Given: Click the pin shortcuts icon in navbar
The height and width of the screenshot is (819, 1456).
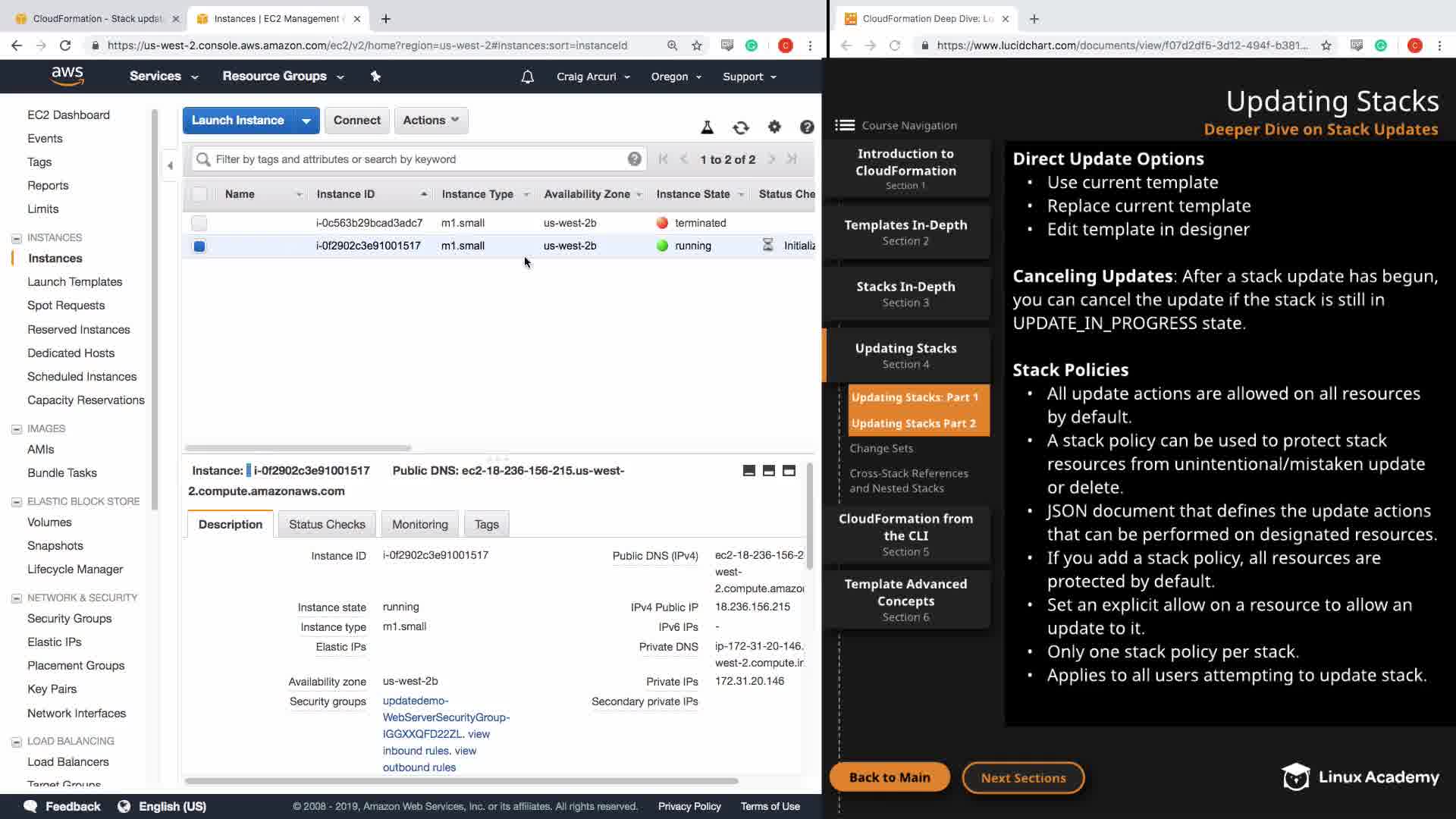Looking at the screenshot, I should (375, 76).
